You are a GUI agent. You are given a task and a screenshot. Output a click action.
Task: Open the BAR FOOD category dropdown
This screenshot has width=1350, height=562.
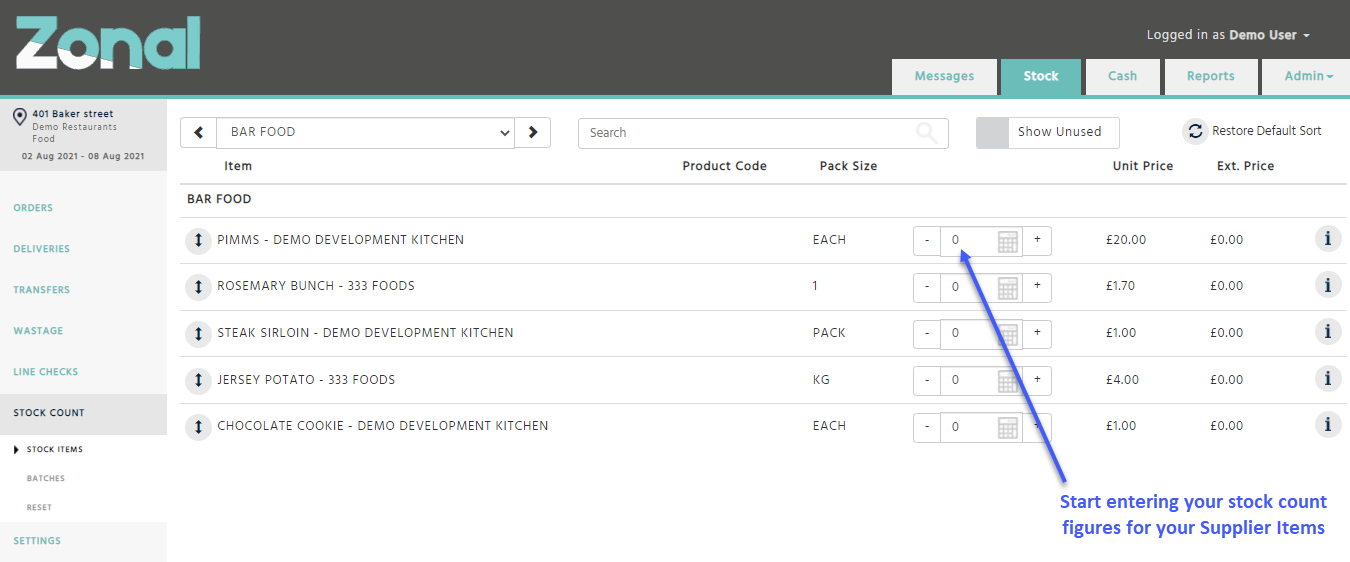click(365, 132)
